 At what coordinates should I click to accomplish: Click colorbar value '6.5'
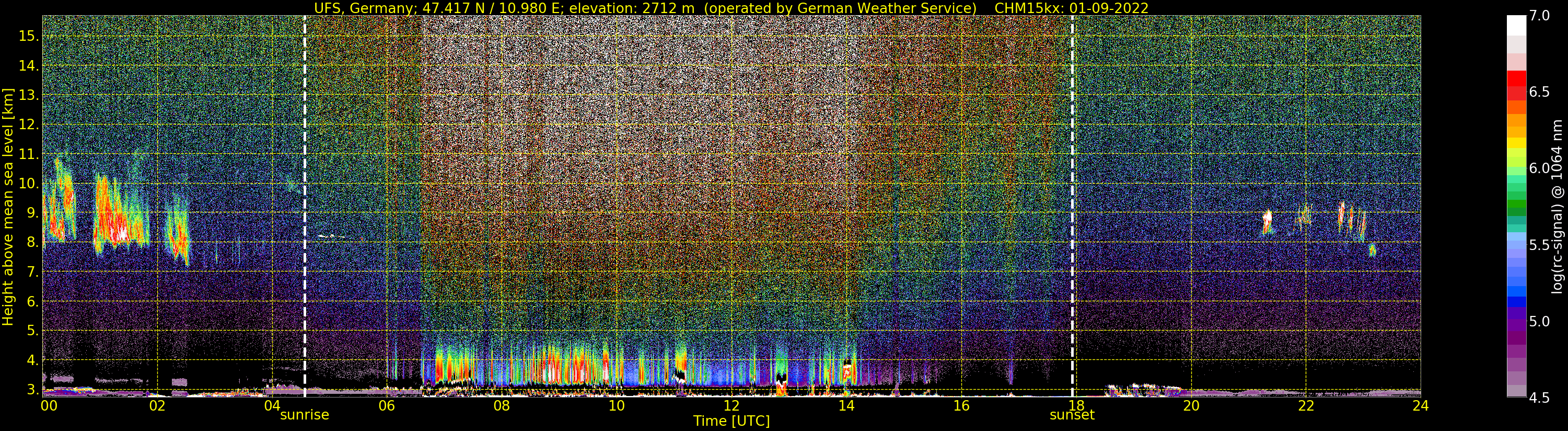point(1539,92)
